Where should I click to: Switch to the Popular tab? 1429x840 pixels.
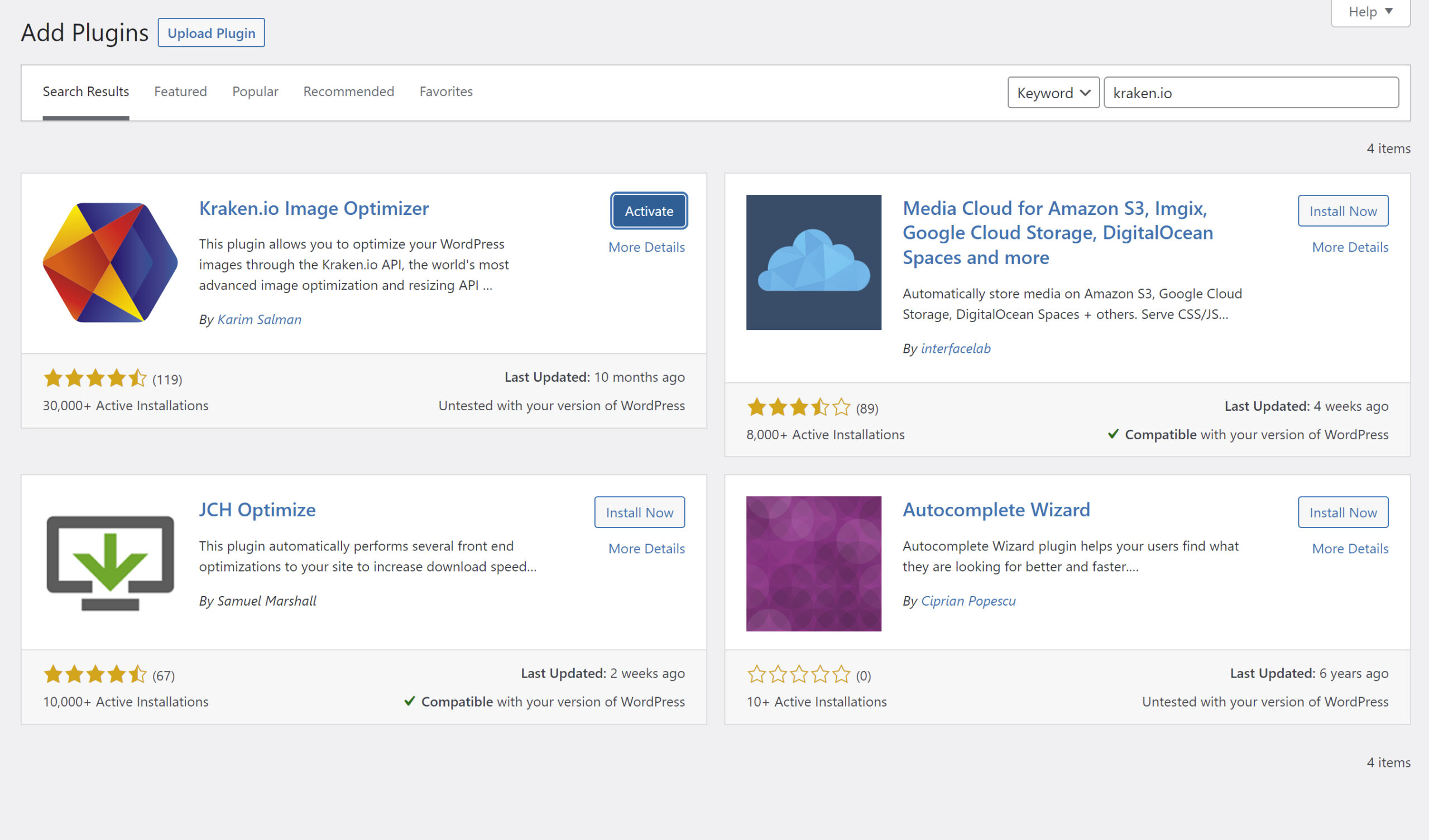tap(255, 92)
